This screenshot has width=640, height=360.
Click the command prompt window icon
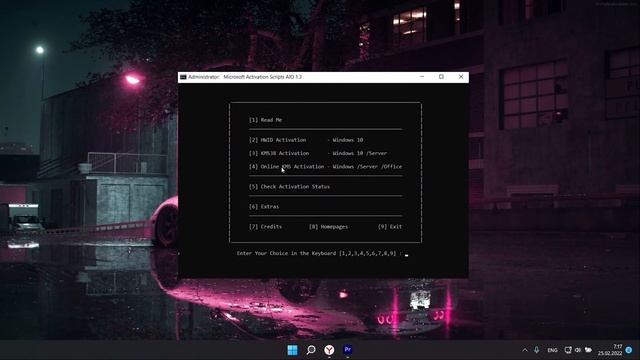183,77
